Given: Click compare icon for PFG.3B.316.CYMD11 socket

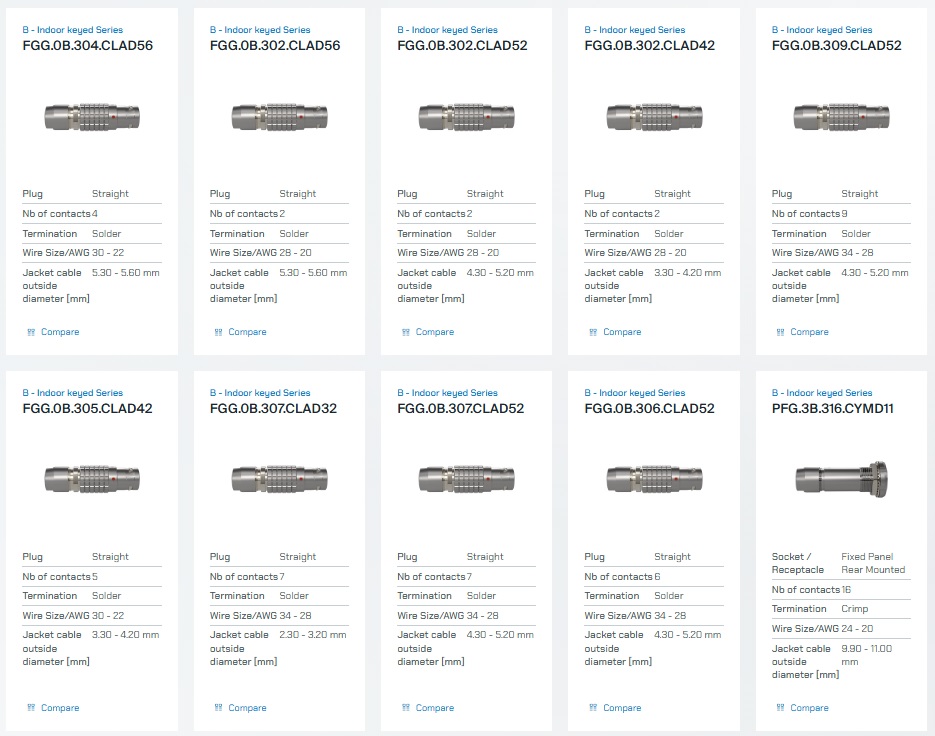Looking at the screenshot, I should (779, 708).
